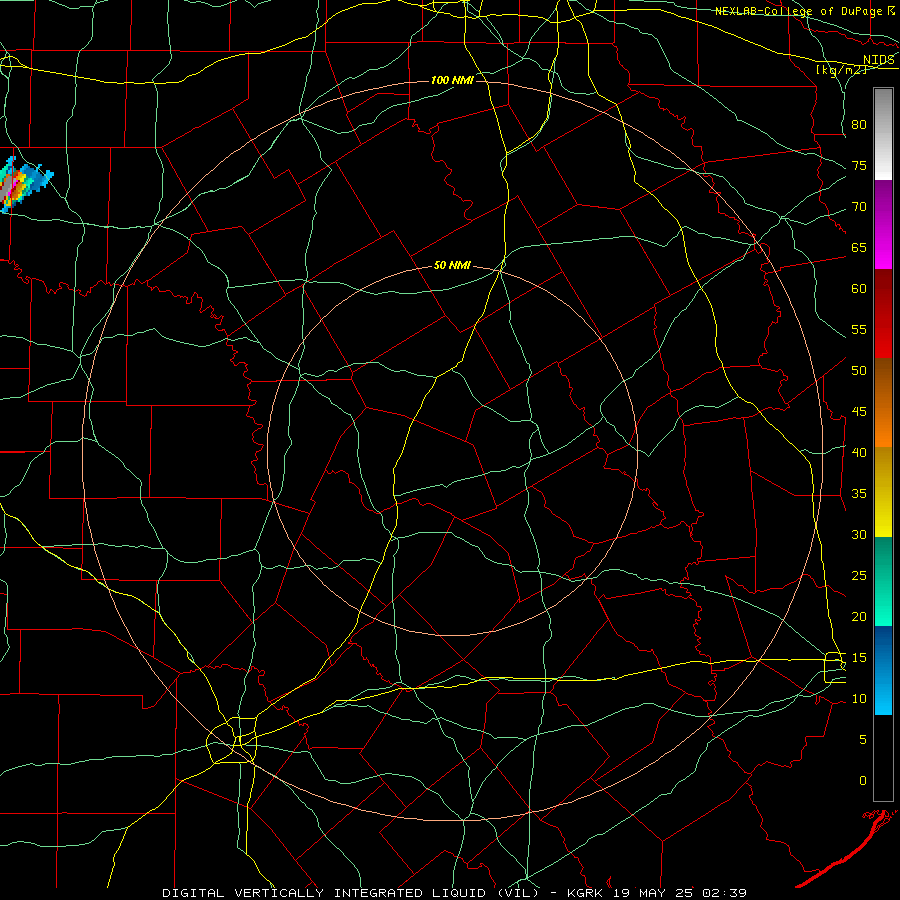Click the scale value 80
The width and height of the screenshot is (900, 900).
tap(859, 125)
